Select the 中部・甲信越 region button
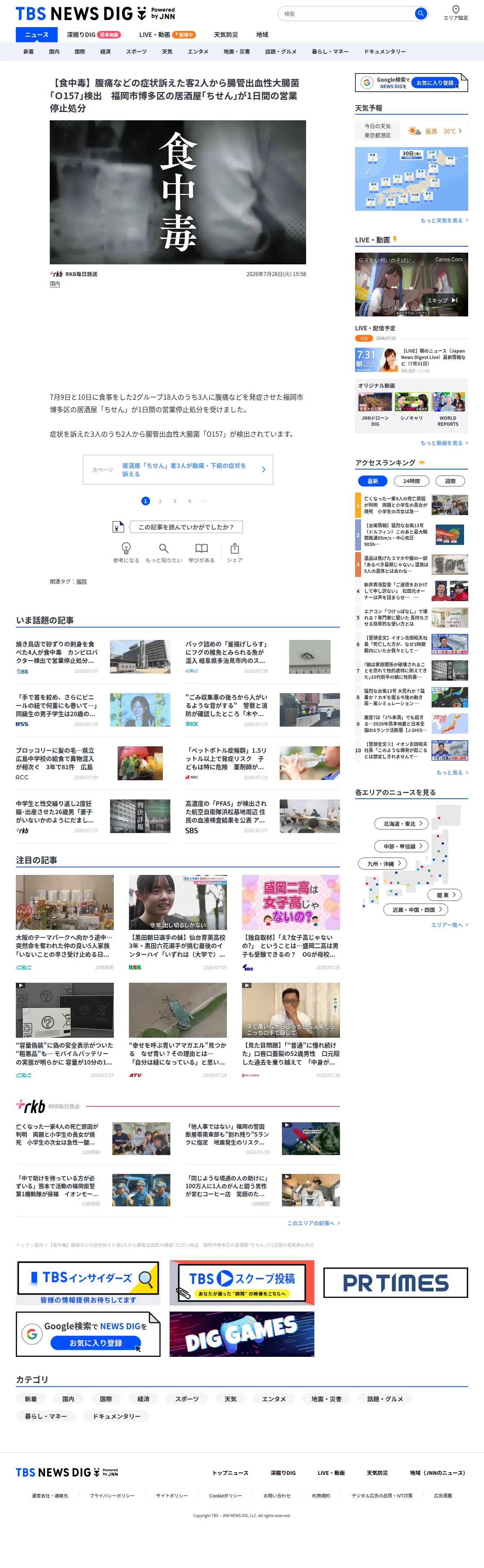The width and height of the screenshot is (484, 1568). coord(402,846)
